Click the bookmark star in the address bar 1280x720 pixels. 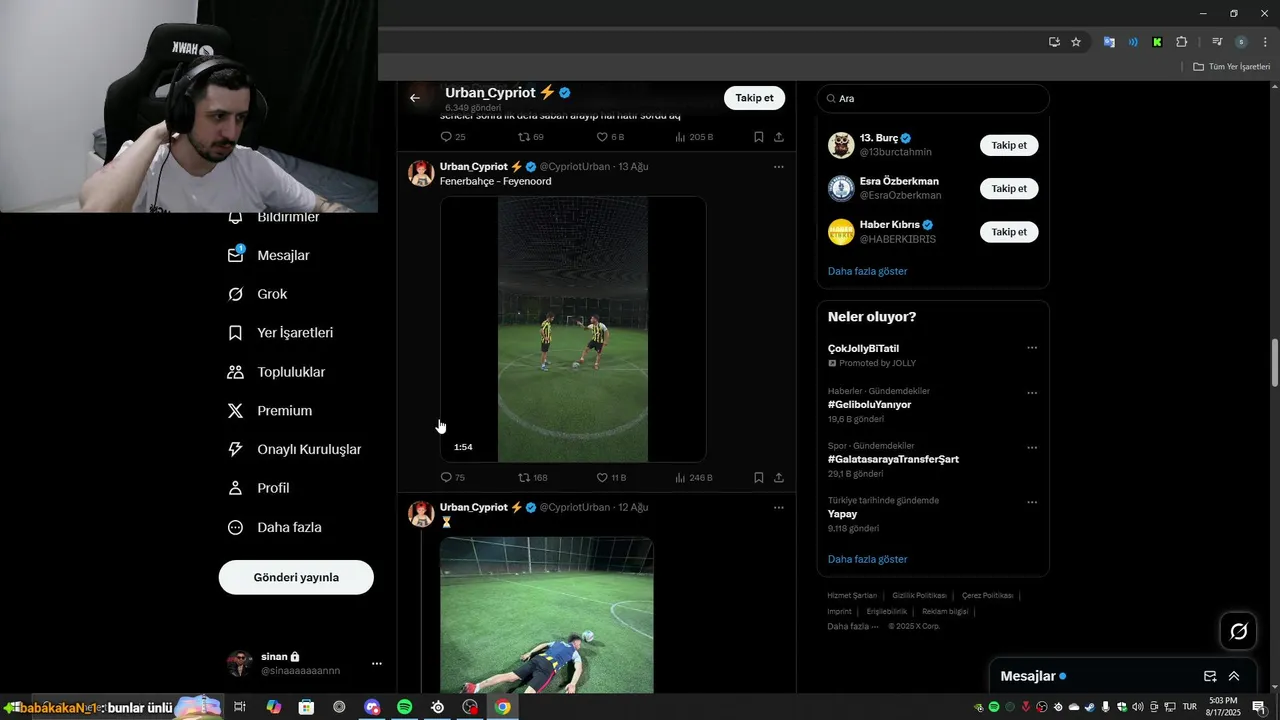coord(1076,42)
